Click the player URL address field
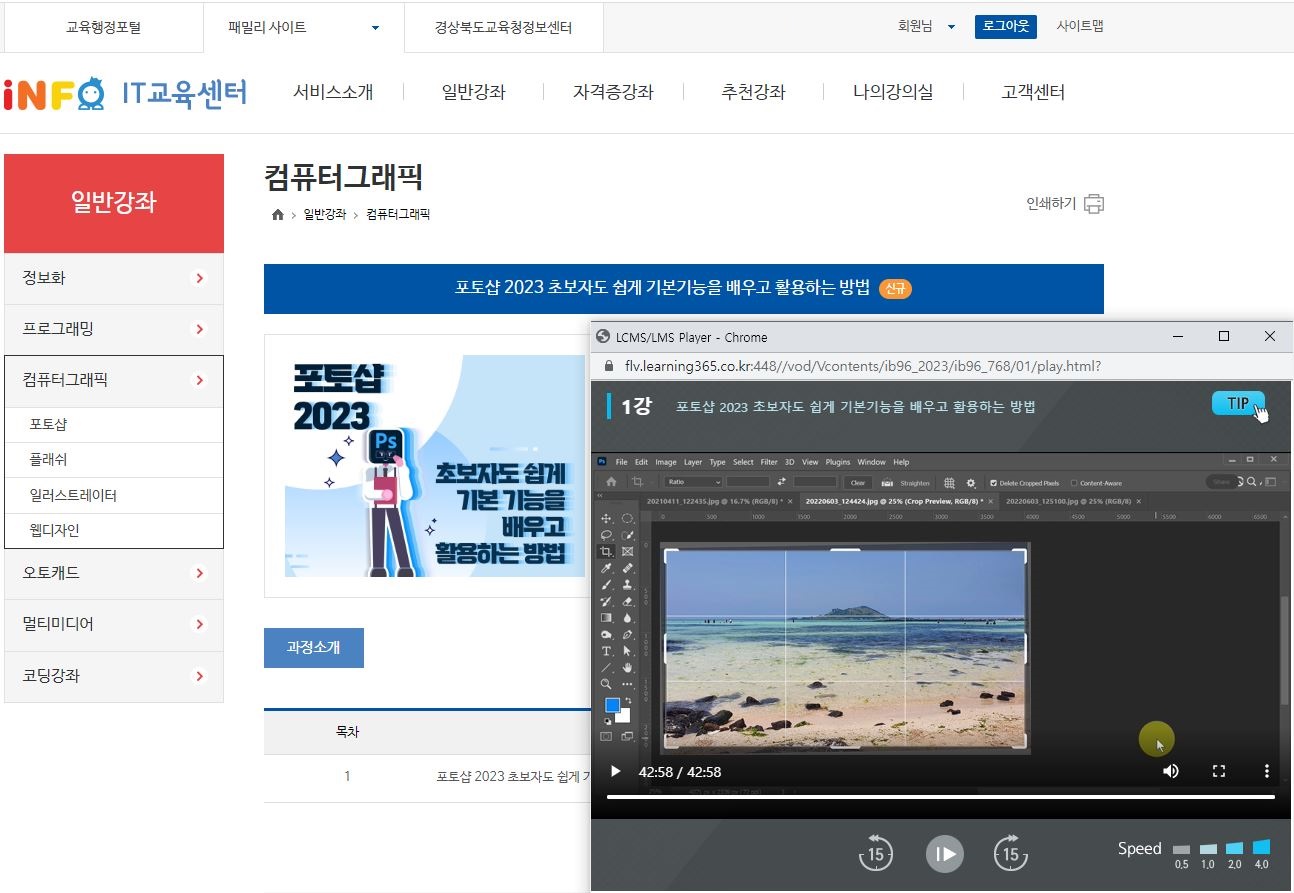1294x893 pixels. [x=862, y=366]
